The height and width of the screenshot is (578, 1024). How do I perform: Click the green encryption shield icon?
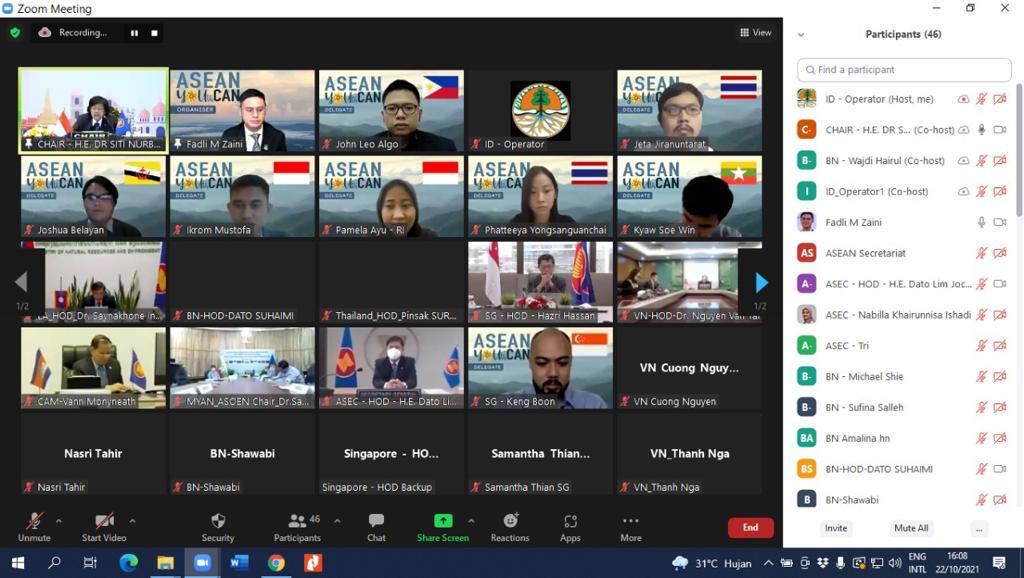[15, 33]
